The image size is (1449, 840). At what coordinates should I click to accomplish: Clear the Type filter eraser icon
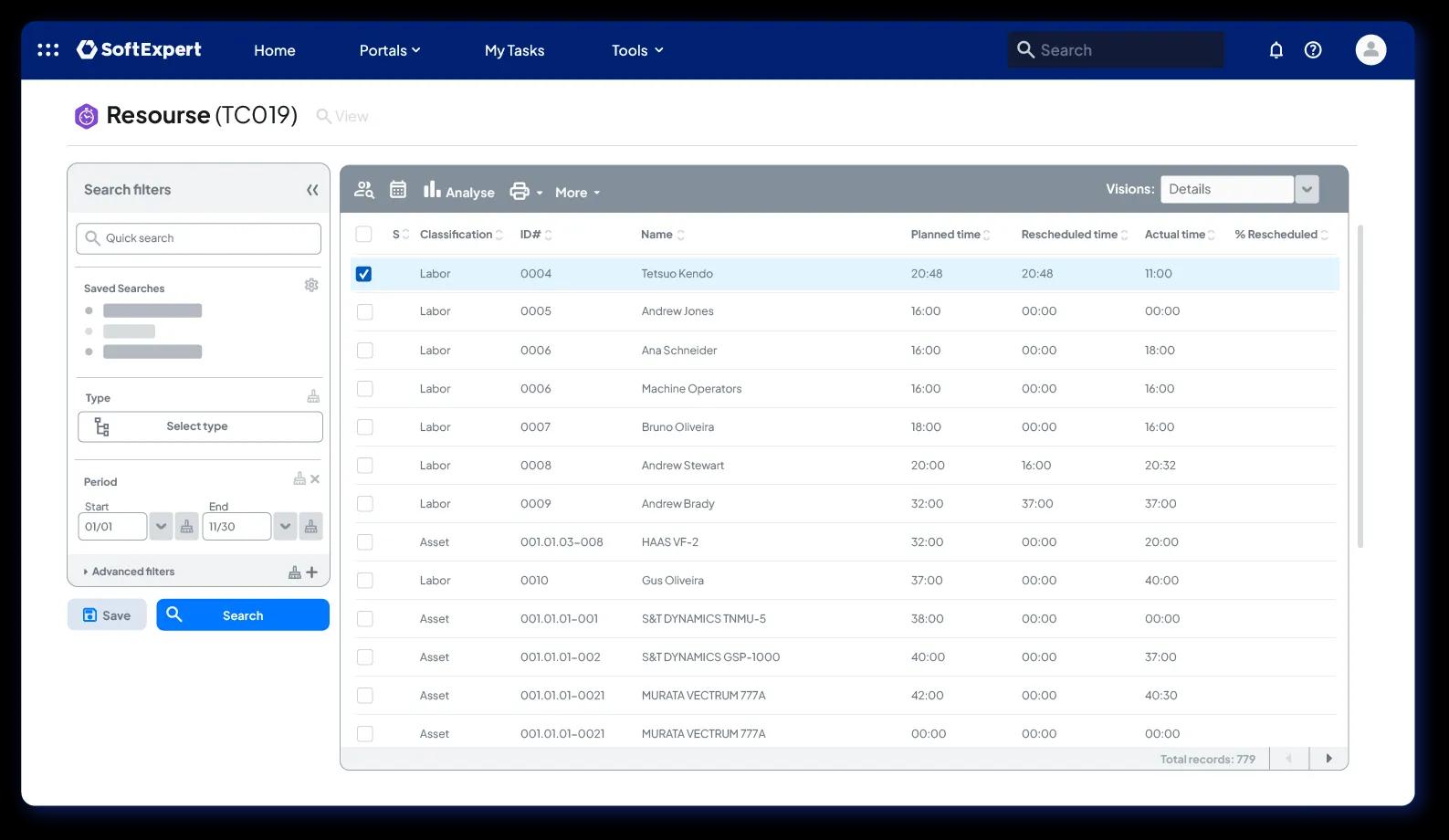point(313,396)
